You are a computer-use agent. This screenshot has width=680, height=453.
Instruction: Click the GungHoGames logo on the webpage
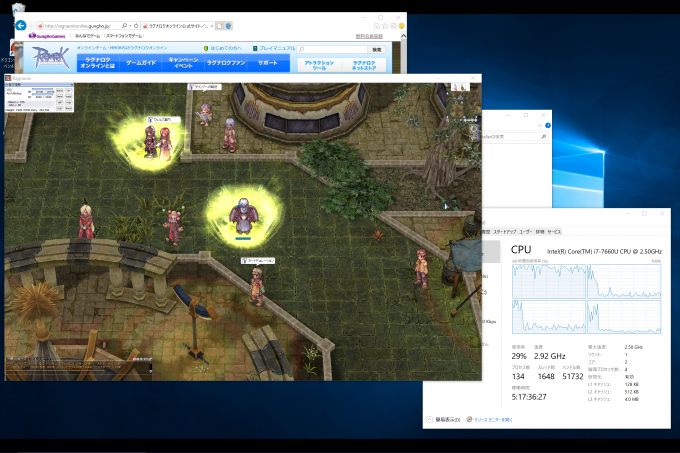[x=47, y=36]
